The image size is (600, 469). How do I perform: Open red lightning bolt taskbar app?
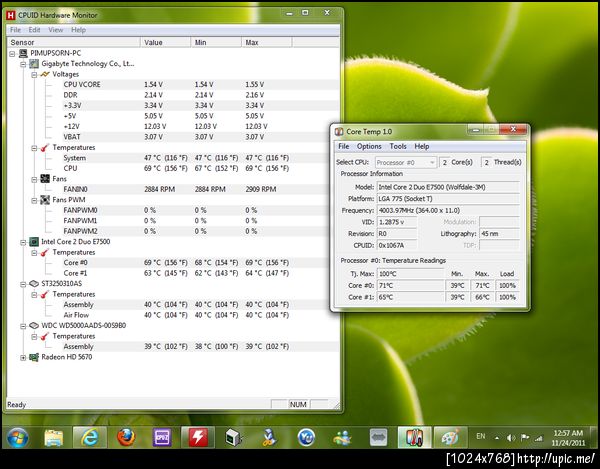(198, 437)
